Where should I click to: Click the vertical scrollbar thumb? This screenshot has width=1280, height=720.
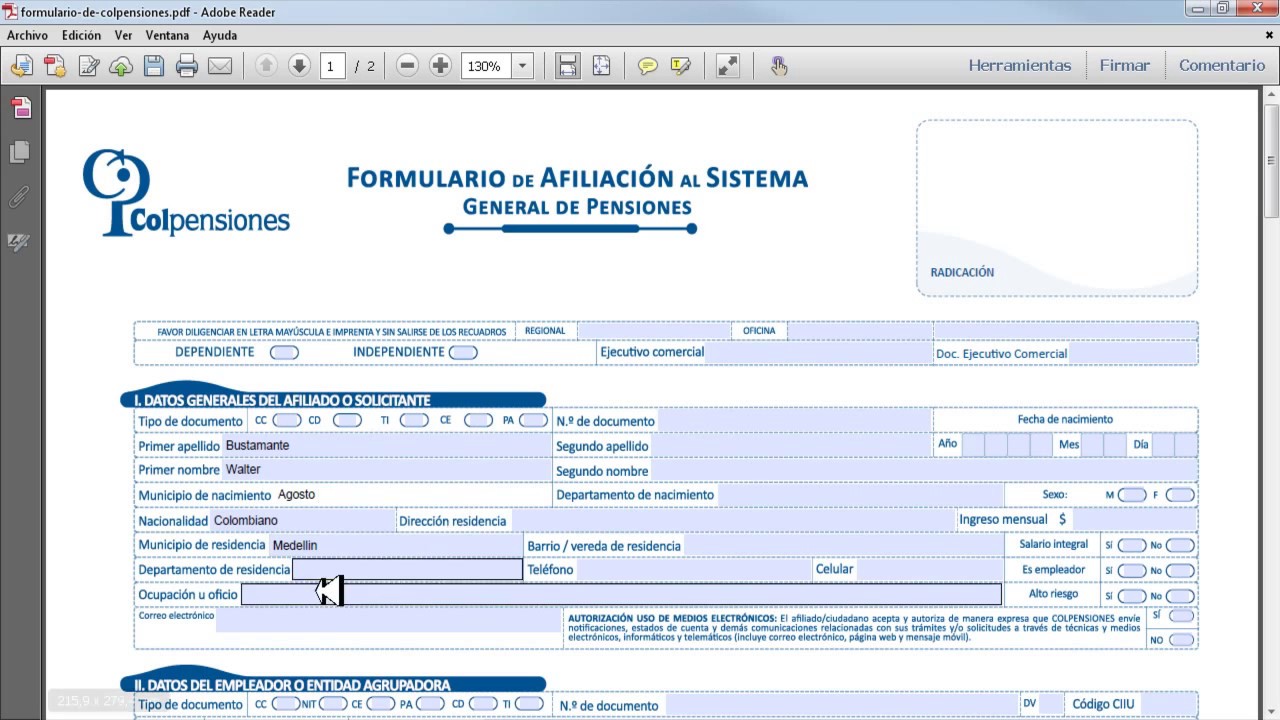click(x=1271, y=160)
